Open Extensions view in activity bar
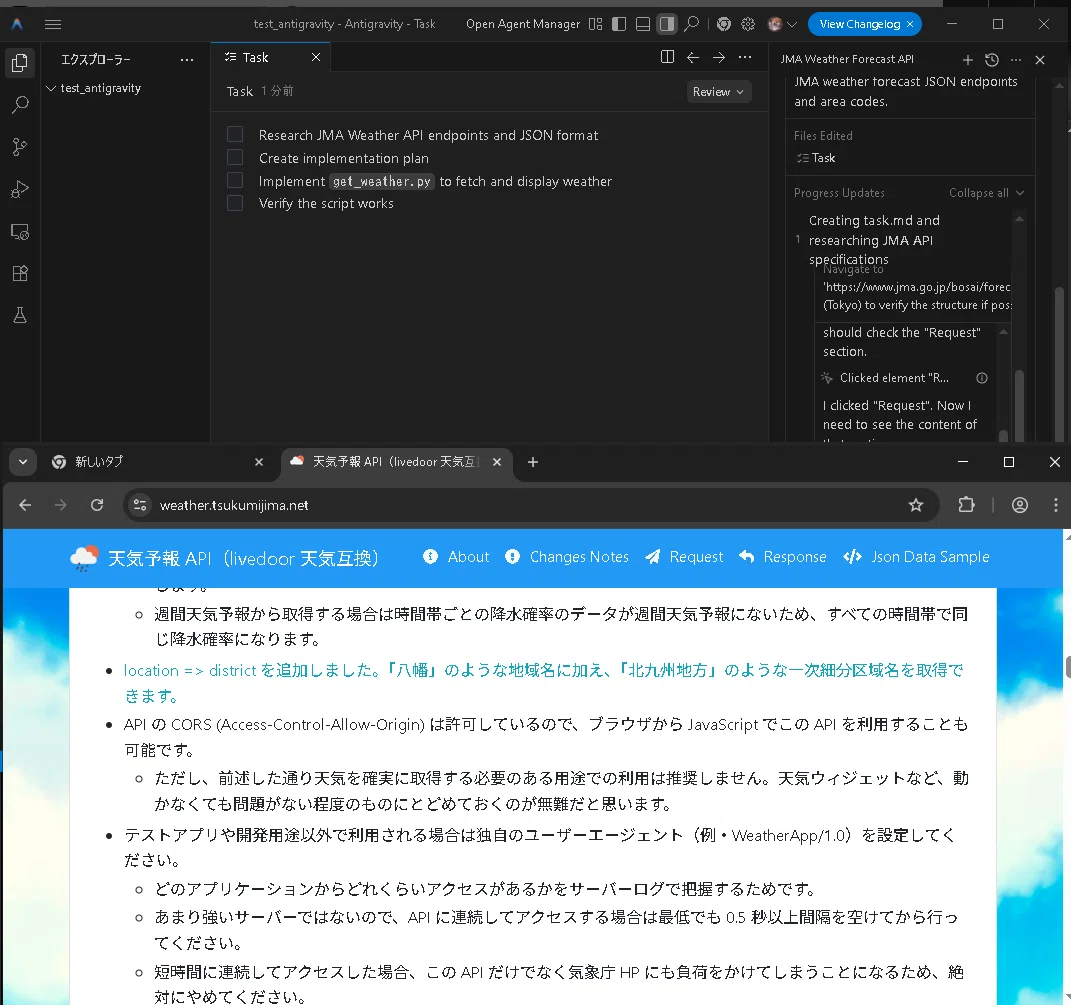The height and width of the screenshot is (1005, 1071). click(x=20, y=273)
